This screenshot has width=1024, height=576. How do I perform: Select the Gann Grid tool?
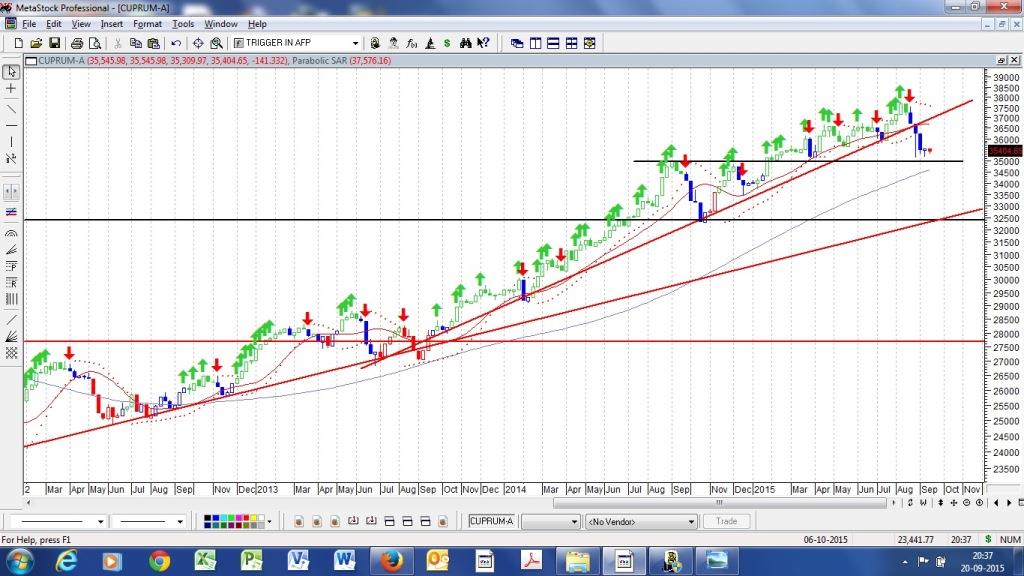click(11, 353)
